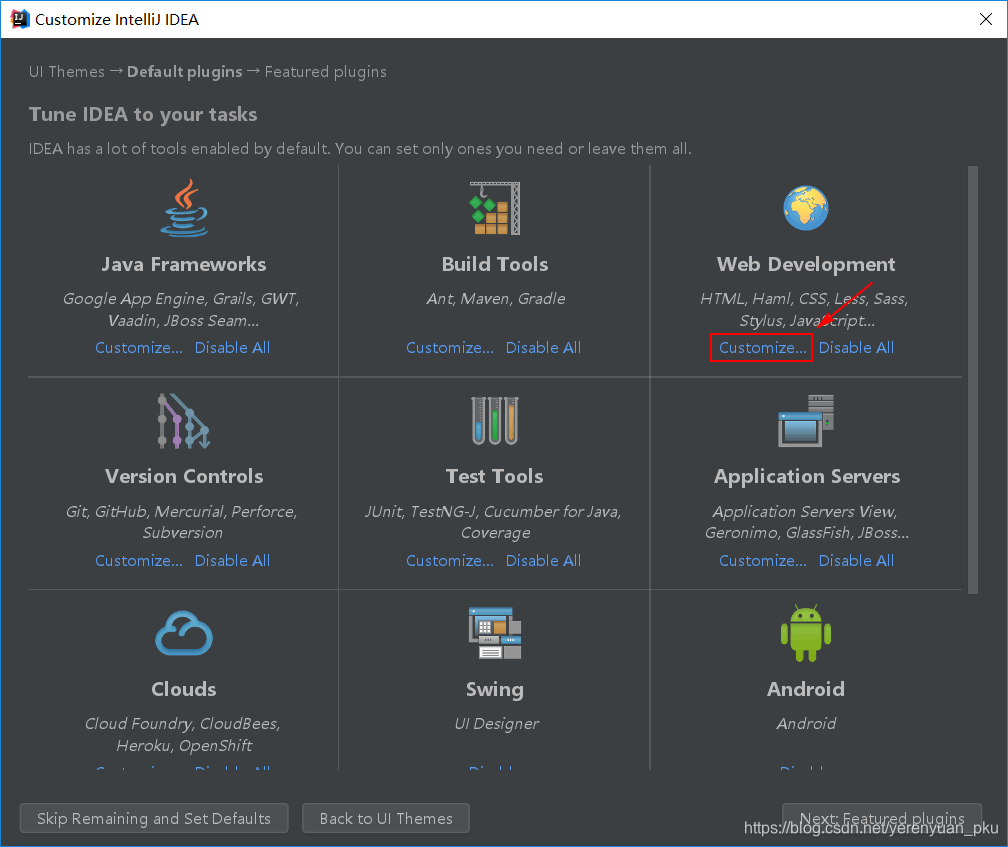Click the Android heading text

pos(806,689)
